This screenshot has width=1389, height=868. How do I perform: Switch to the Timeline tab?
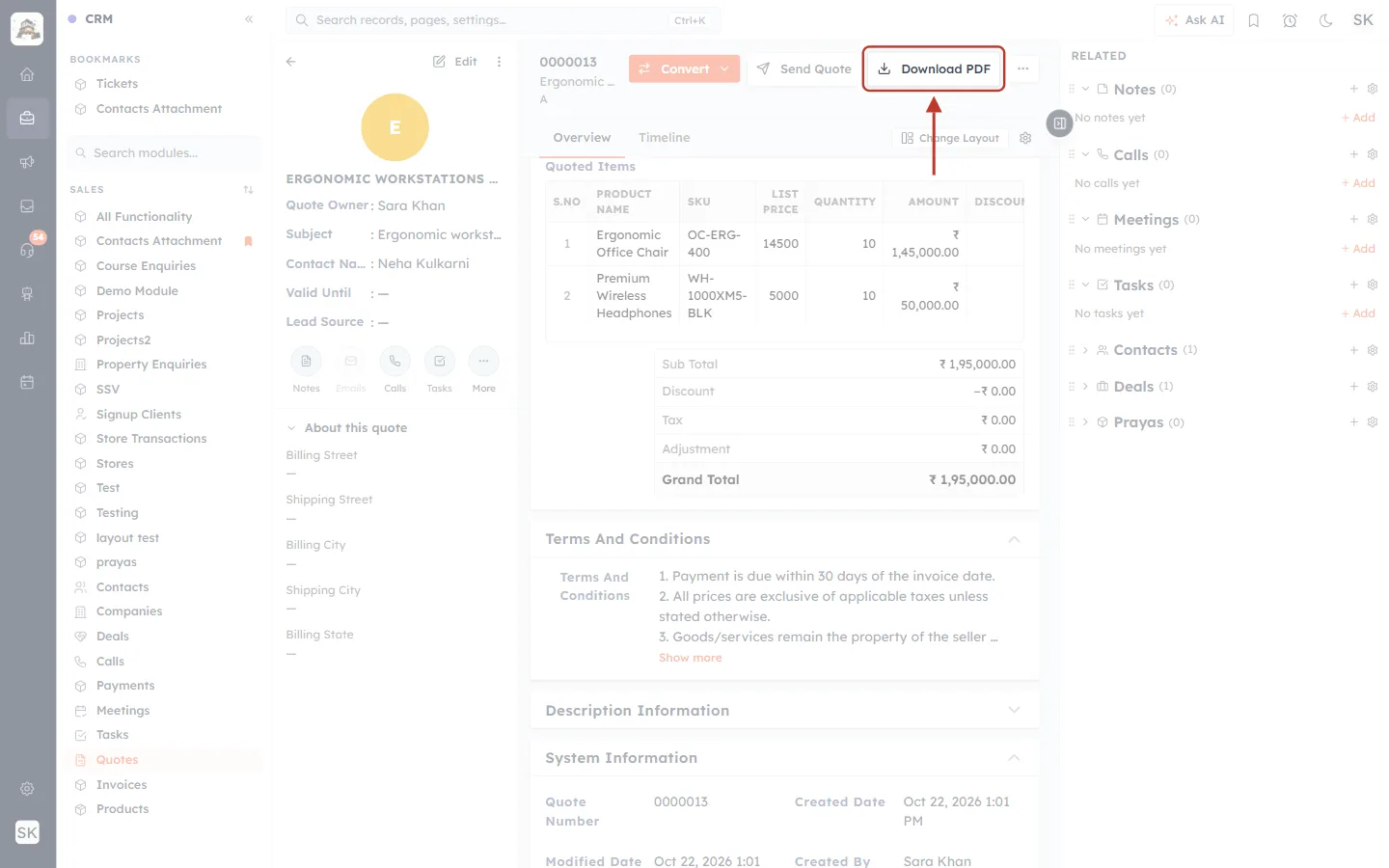[664, 138]
